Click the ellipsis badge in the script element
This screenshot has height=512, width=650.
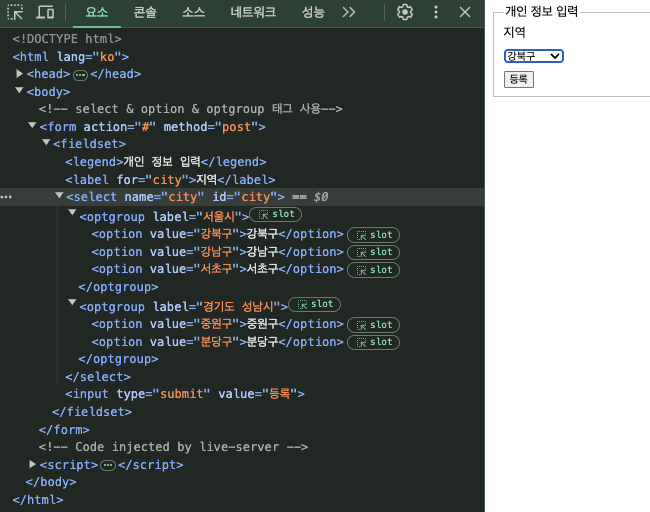coord(108,466)
